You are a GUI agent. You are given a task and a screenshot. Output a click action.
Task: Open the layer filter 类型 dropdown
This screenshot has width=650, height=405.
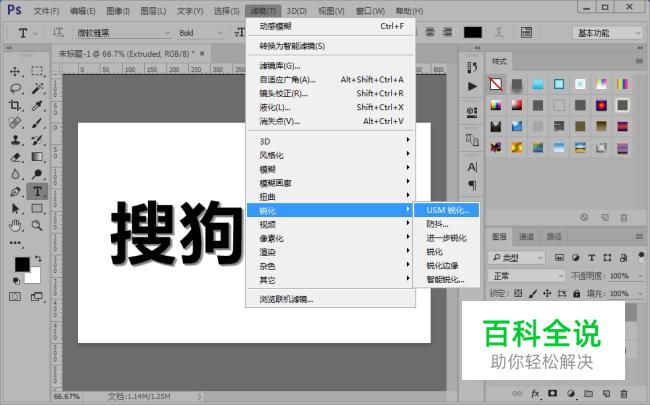pyautogui.click(x=517, y=258)
